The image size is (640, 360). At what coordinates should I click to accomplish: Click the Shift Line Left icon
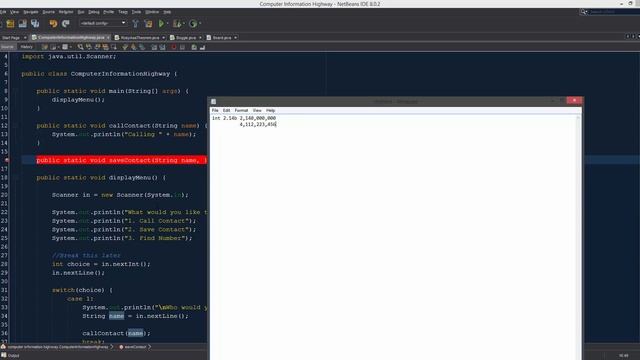154,47
